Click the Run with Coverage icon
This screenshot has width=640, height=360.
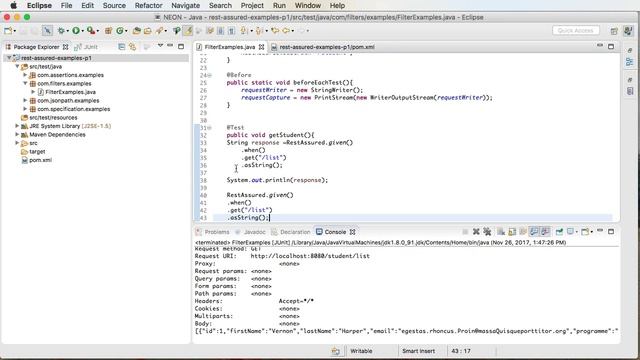tap(91, 31)
